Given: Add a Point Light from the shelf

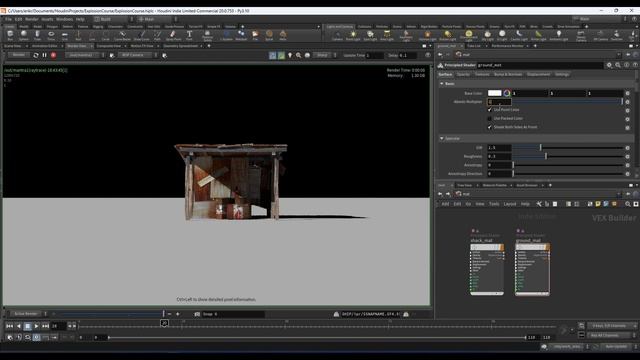Looking at the screenshot, I should coord(353,36).
